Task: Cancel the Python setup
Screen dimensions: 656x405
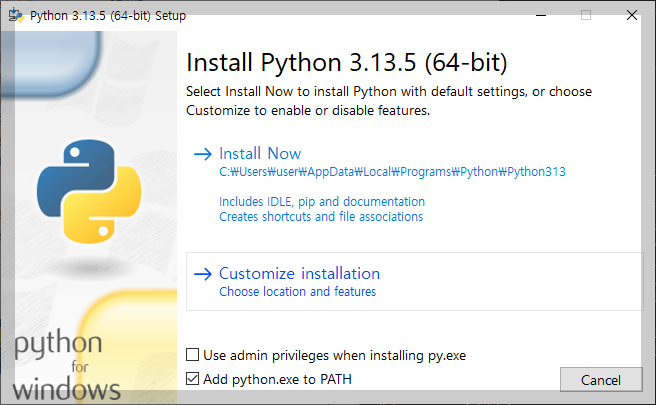Action: pos(601,379)
